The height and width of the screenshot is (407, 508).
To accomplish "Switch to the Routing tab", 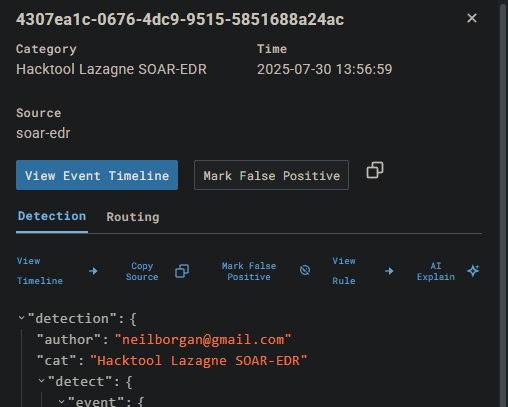I will [x=133, y=217].
